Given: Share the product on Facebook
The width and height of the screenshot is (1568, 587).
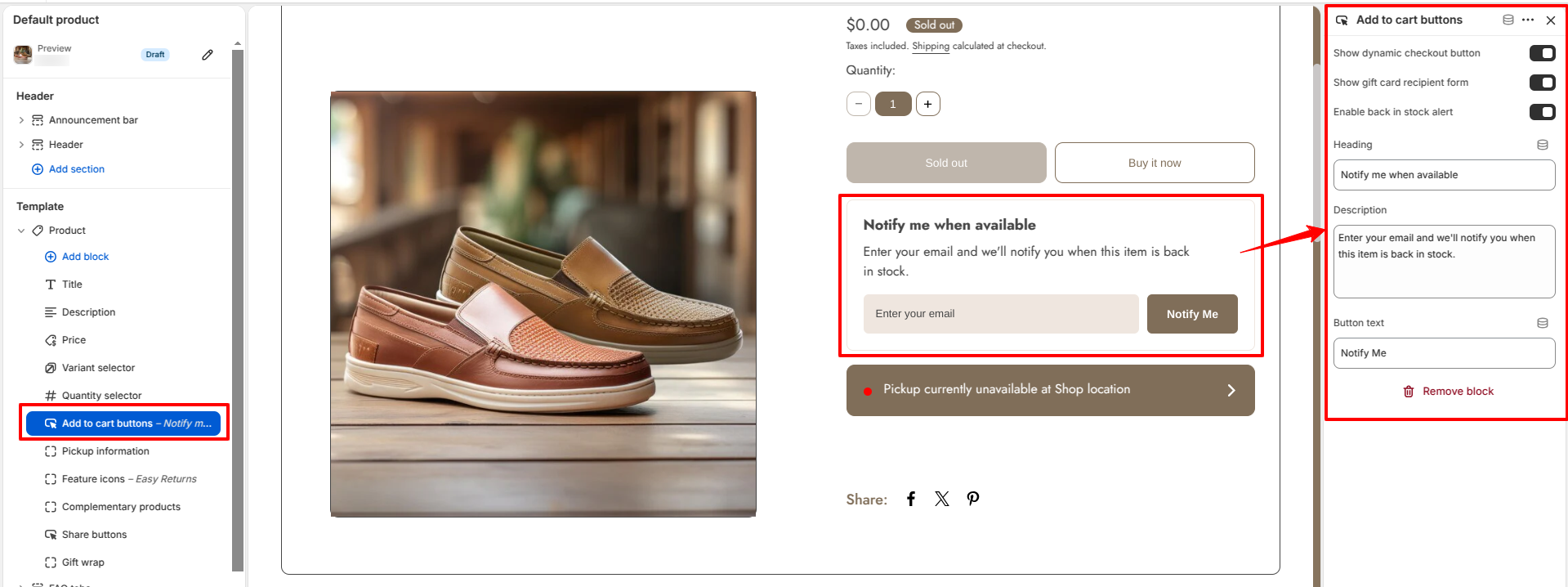Looking at the screenshot, I should (911, 499).
